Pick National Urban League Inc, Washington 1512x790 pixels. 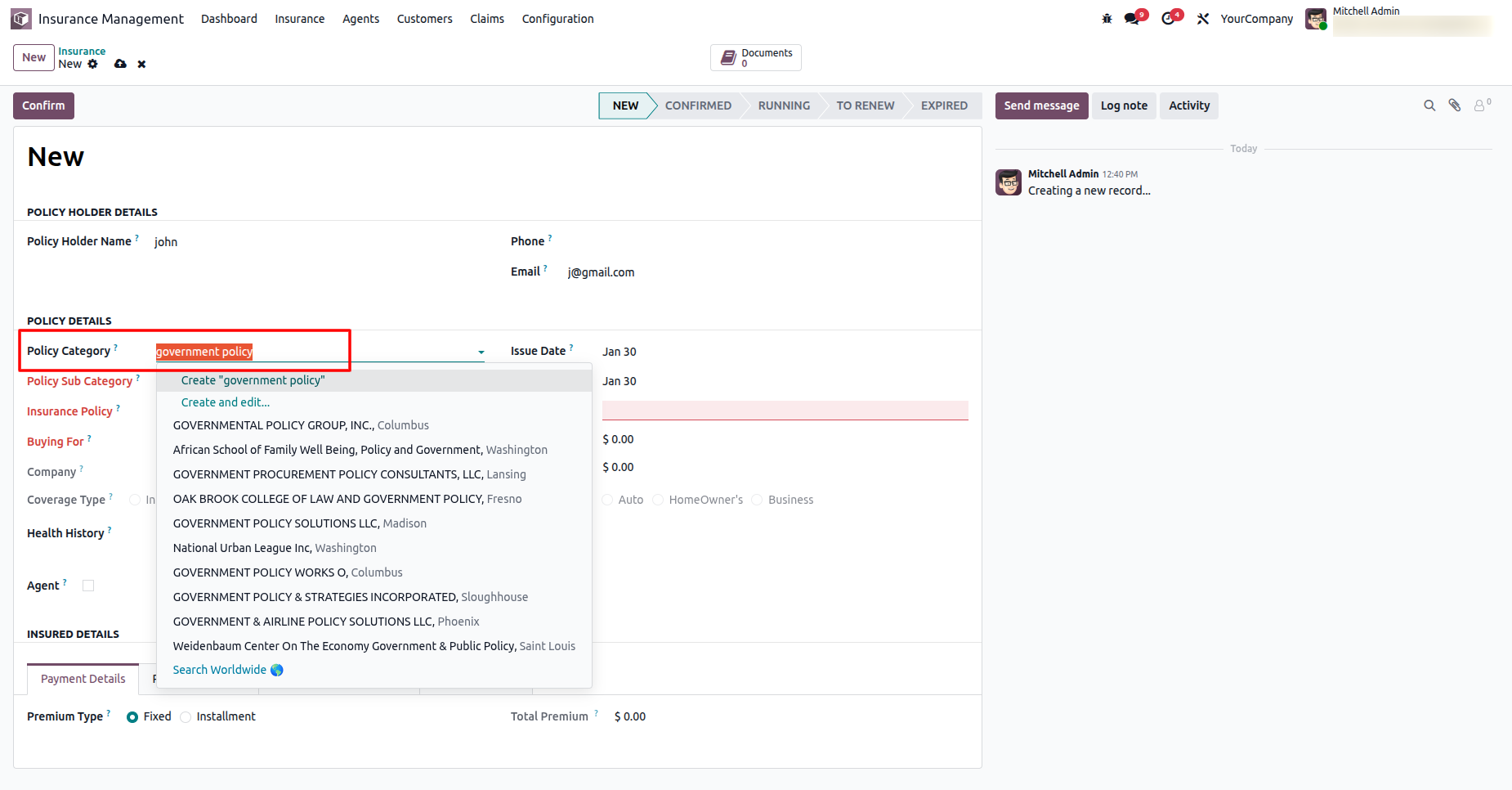(x=374, y=548)
